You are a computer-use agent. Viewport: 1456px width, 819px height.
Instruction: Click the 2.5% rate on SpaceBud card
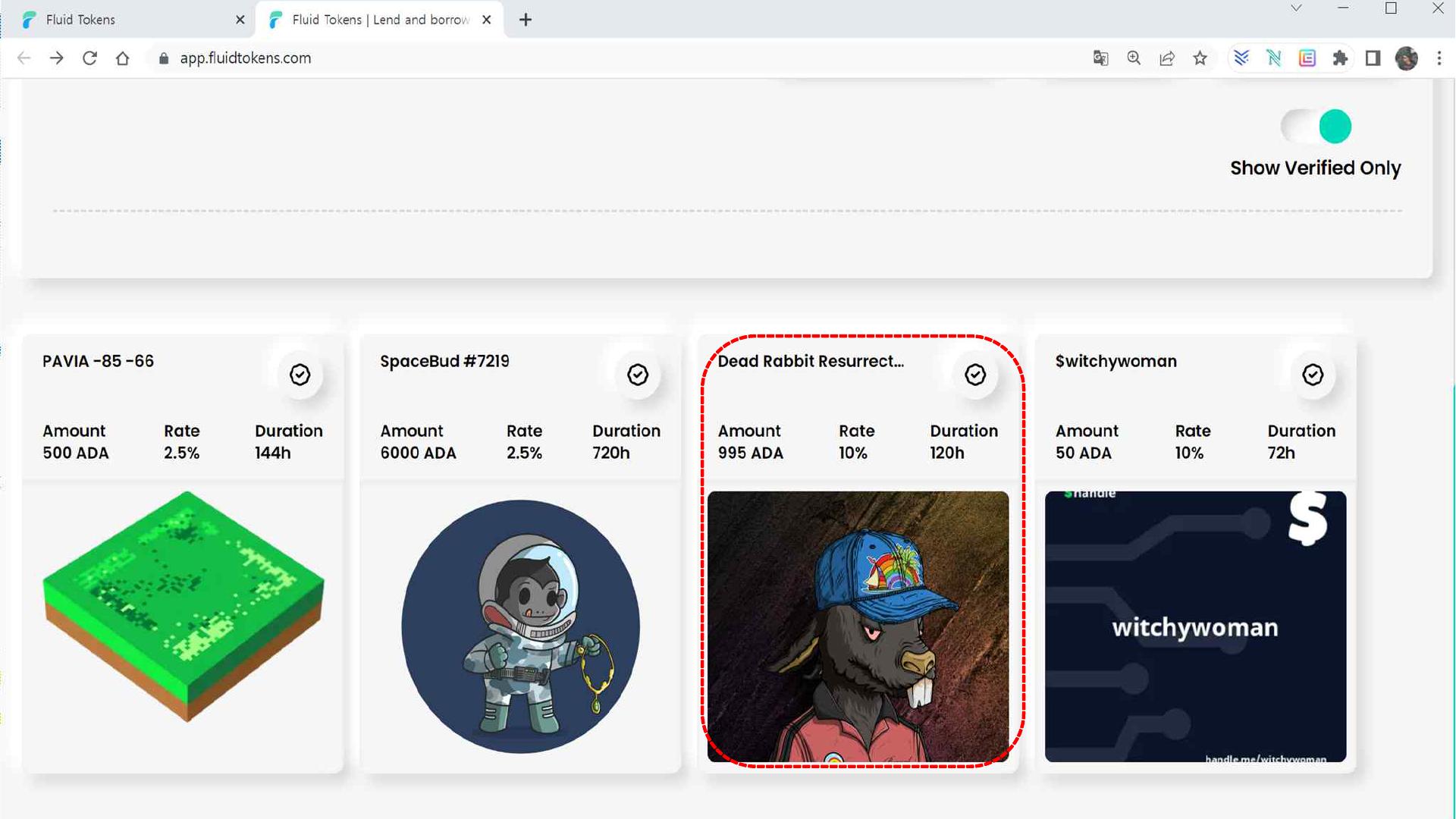[x=524, y=453]
